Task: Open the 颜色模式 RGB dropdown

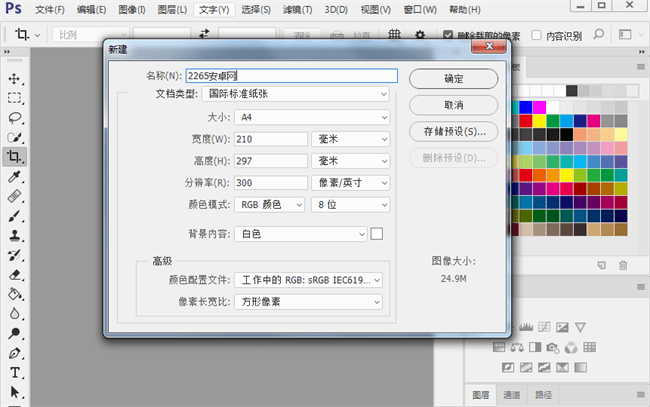Action: click(270, 204)
